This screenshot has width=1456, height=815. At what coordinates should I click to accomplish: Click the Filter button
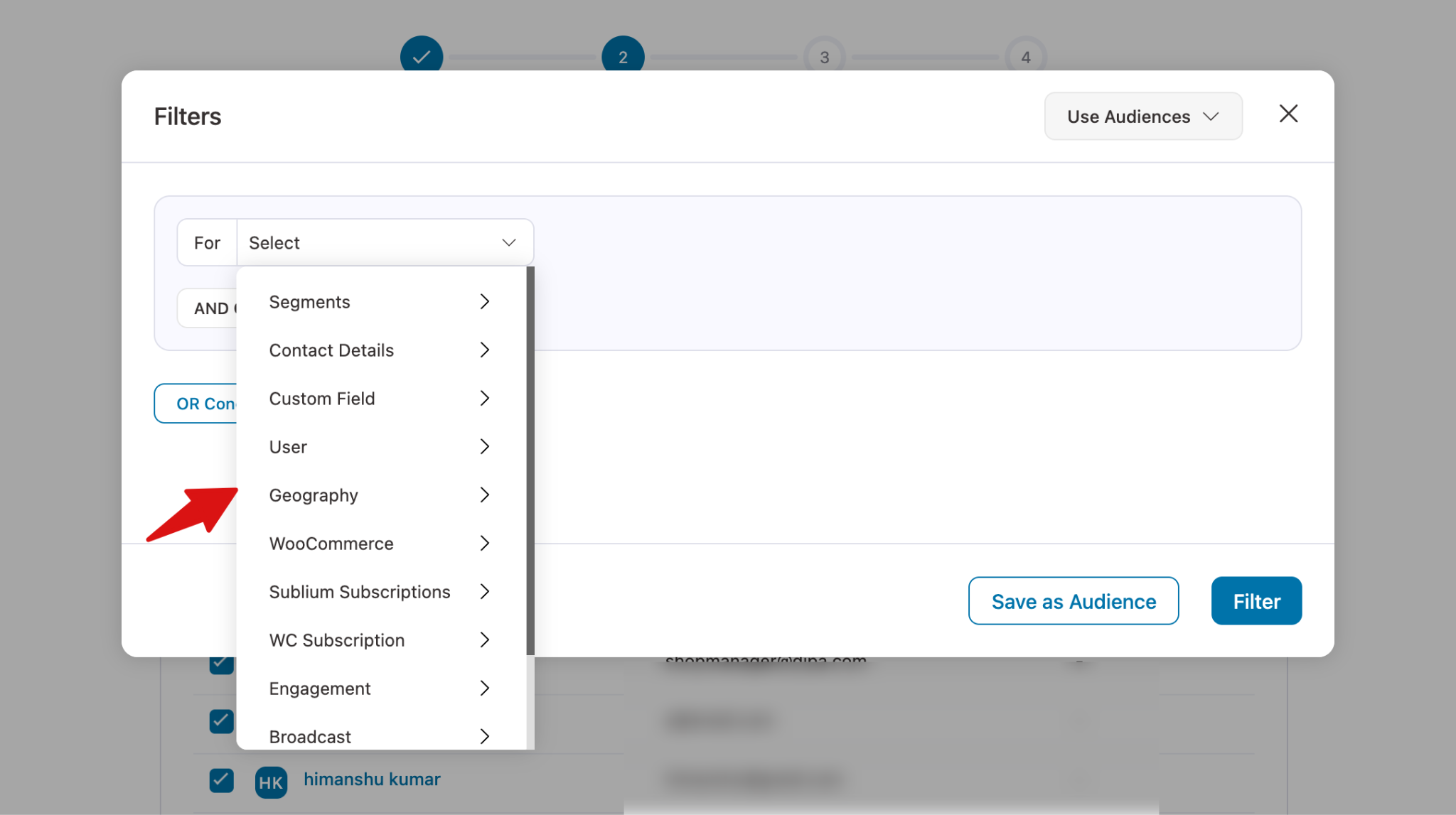1256,600
